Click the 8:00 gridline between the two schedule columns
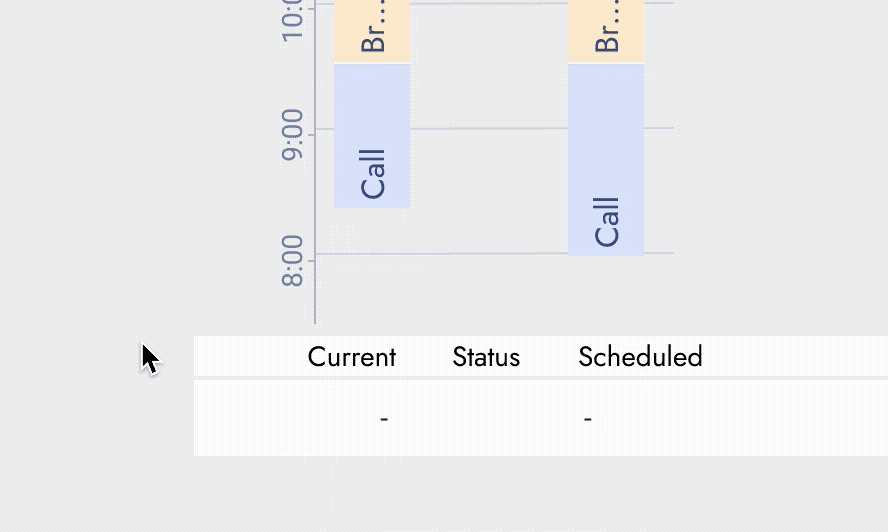Image resolution: width=888 pixels, height=532 pixels. [x=489, y=254]
